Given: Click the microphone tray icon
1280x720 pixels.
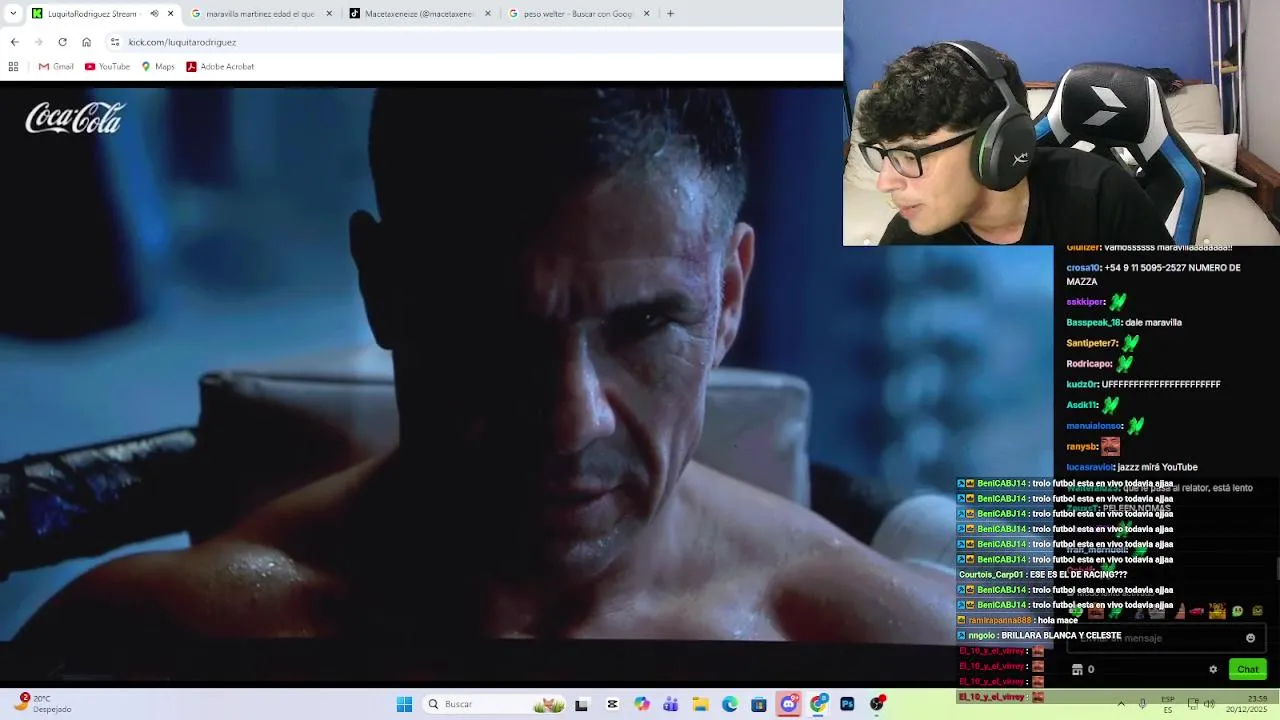Looking at the screenshot, I should 1142,704.
